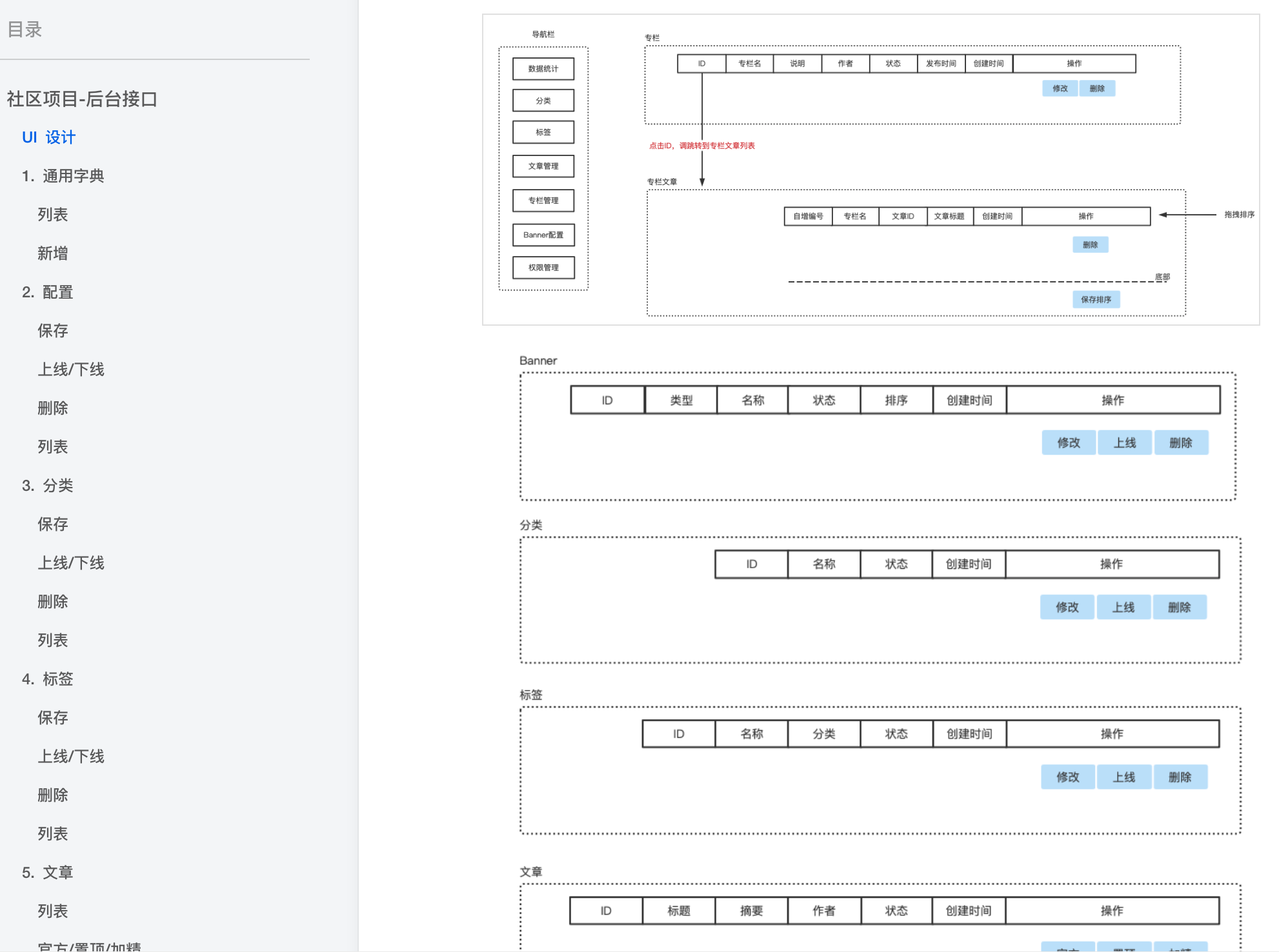Navigate to 3. 分类 in the contents
The height and width of the screenshot is (952, 1279).
pyautogui.click(x=47, y=486)
